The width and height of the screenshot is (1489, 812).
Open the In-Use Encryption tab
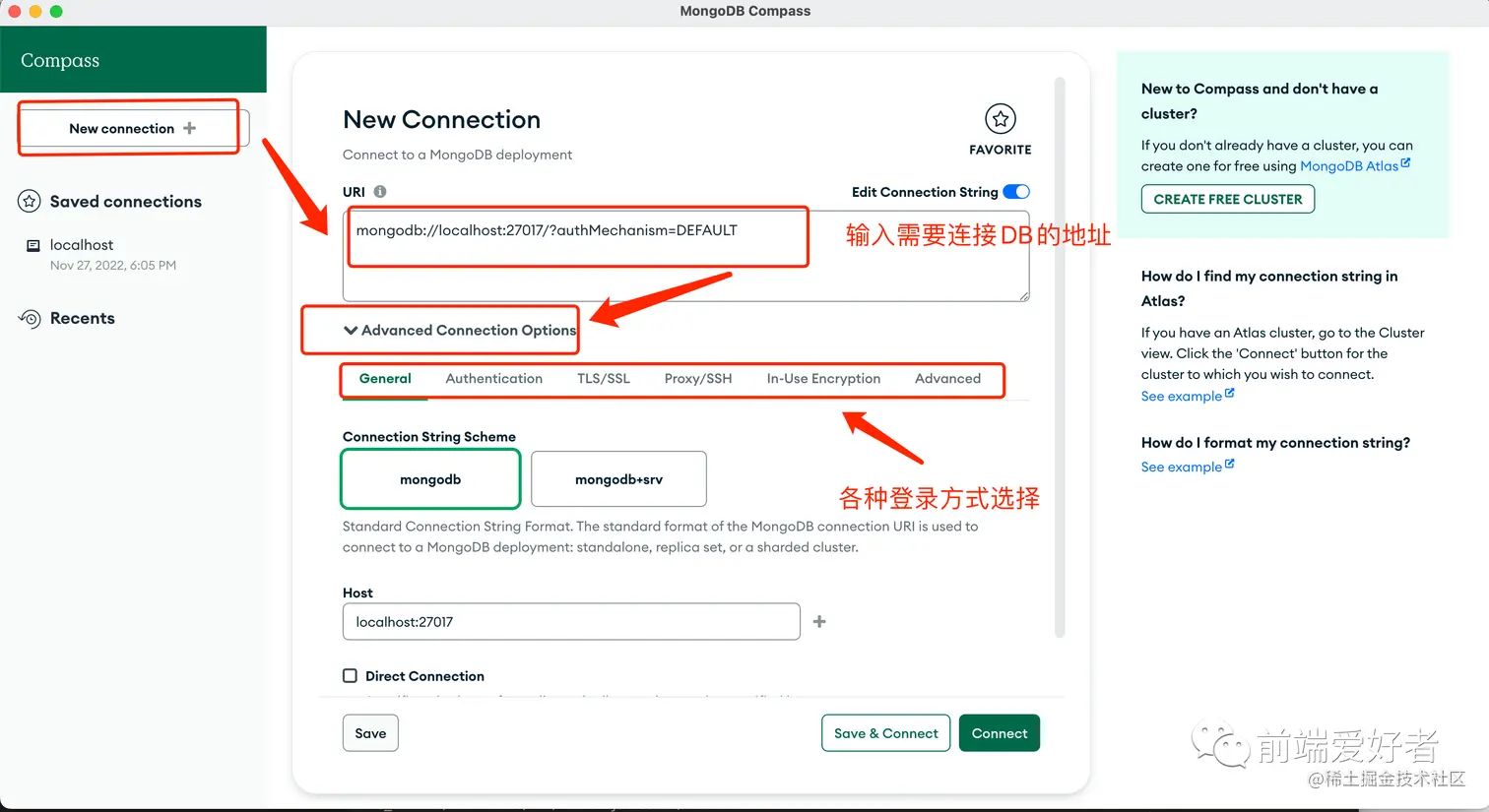[x=823, y=378]
